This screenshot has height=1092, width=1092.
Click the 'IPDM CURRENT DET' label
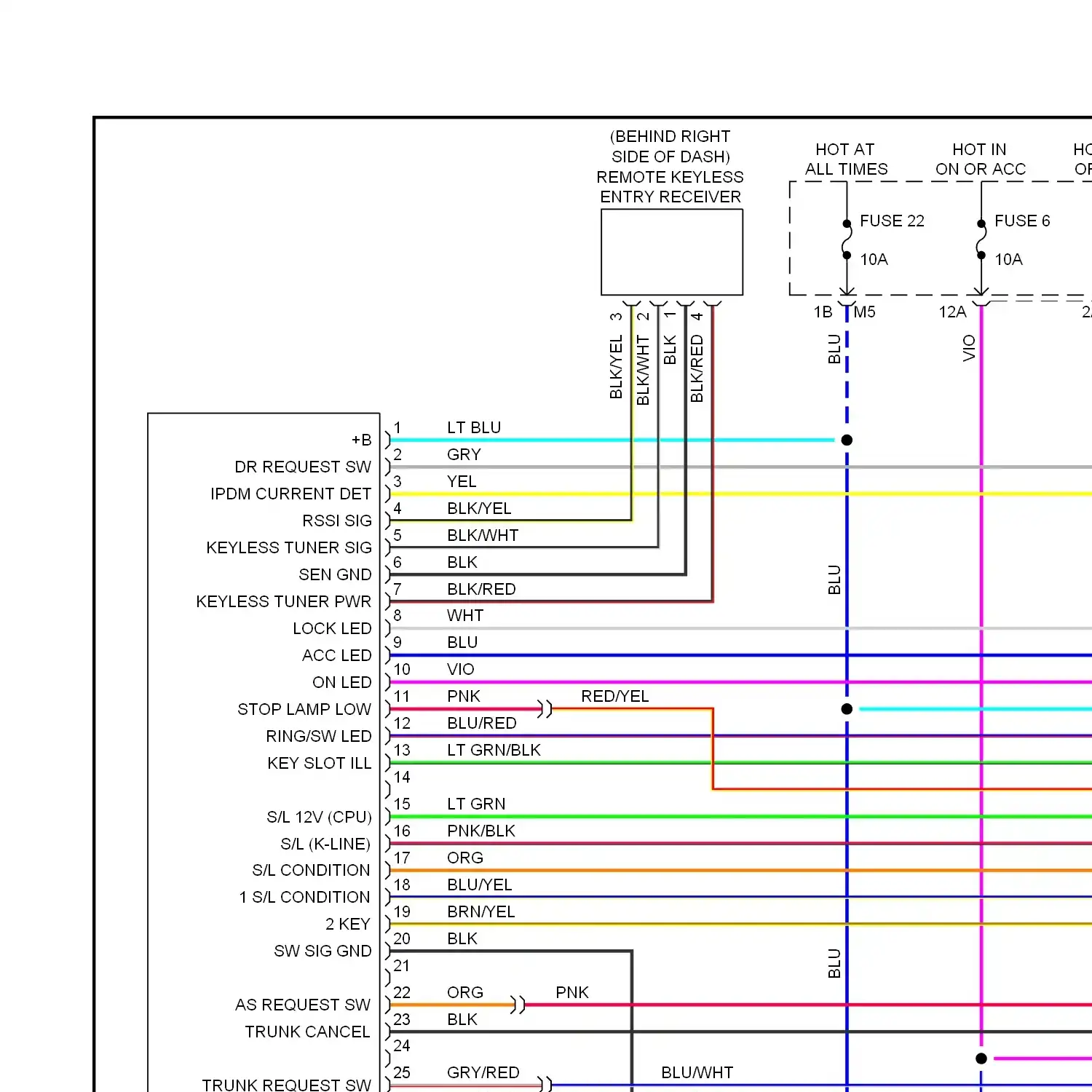(x=291, y=494)
